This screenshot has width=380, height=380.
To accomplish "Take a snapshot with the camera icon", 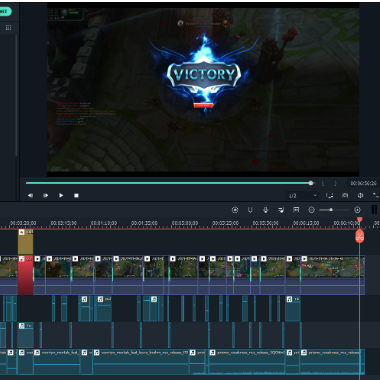I will tap(345, 195).
